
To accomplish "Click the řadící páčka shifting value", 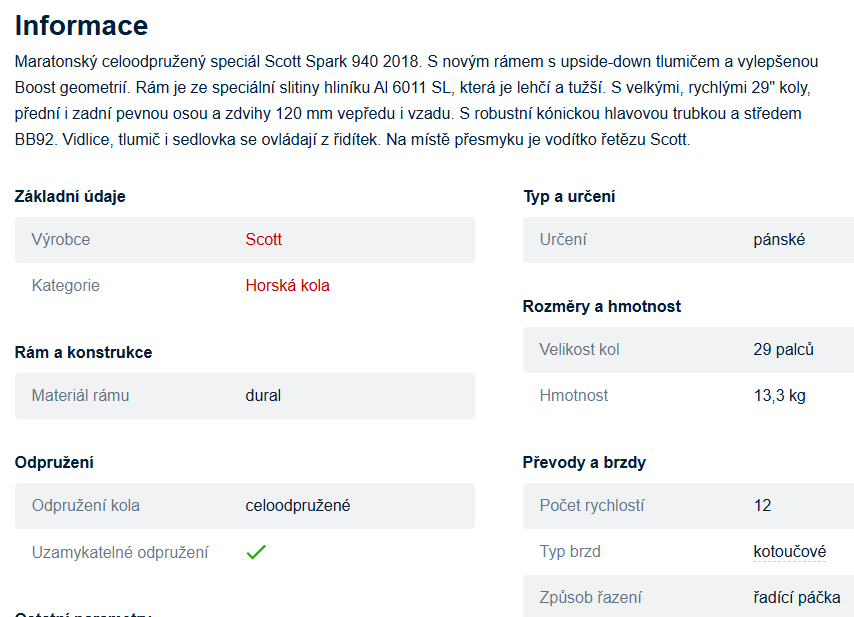I will (796, 598).
